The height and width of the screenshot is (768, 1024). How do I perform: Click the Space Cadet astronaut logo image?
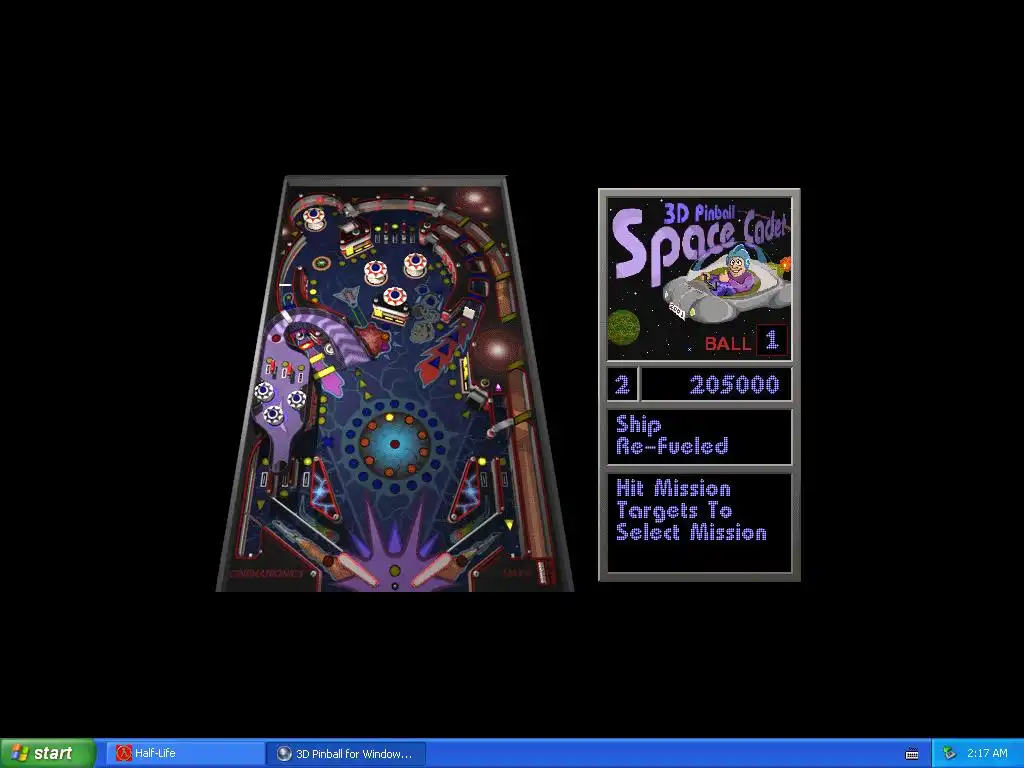(x=699, y=278)
